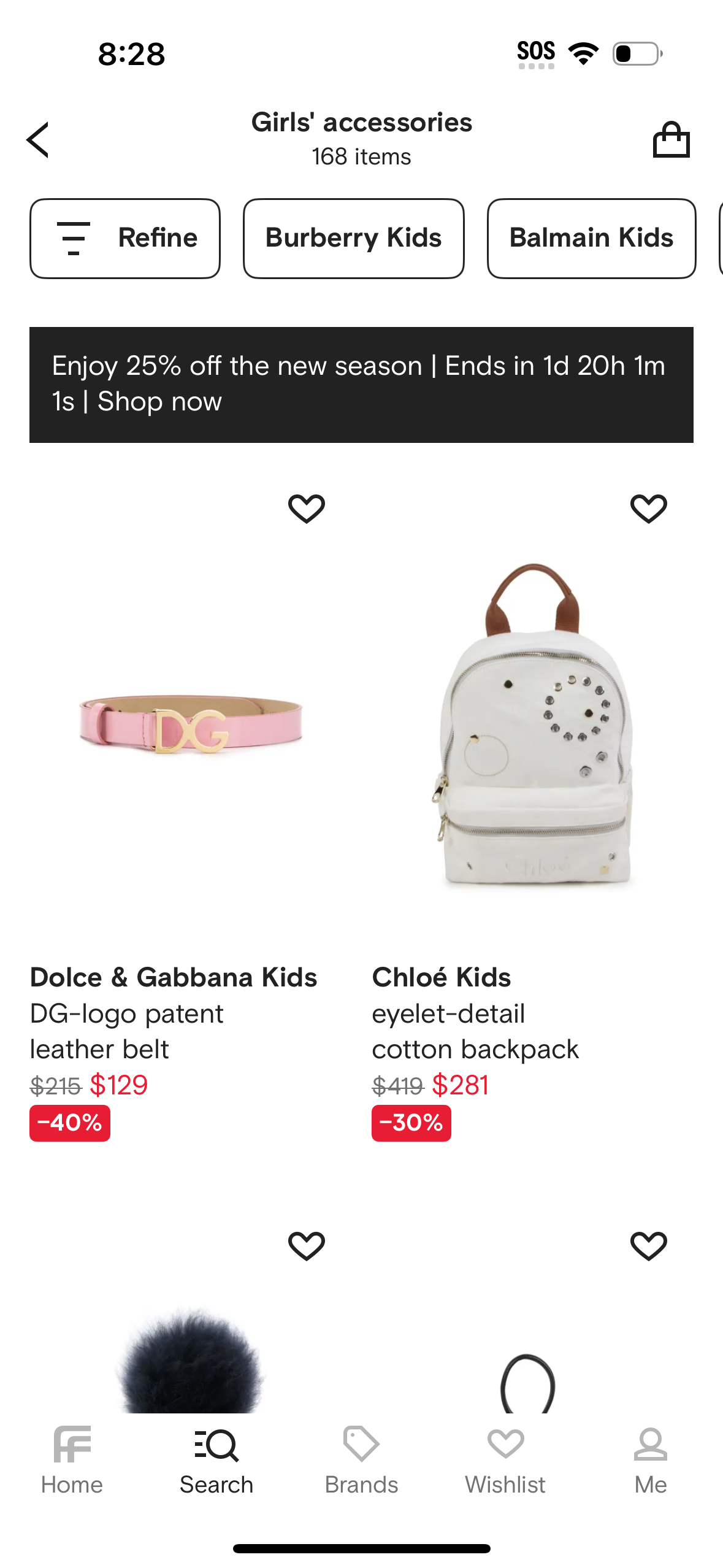The width and height of the screenshot is (723, 1568).
Task: Open the white Chloé backpack image
Action: (x=532, y=724)
